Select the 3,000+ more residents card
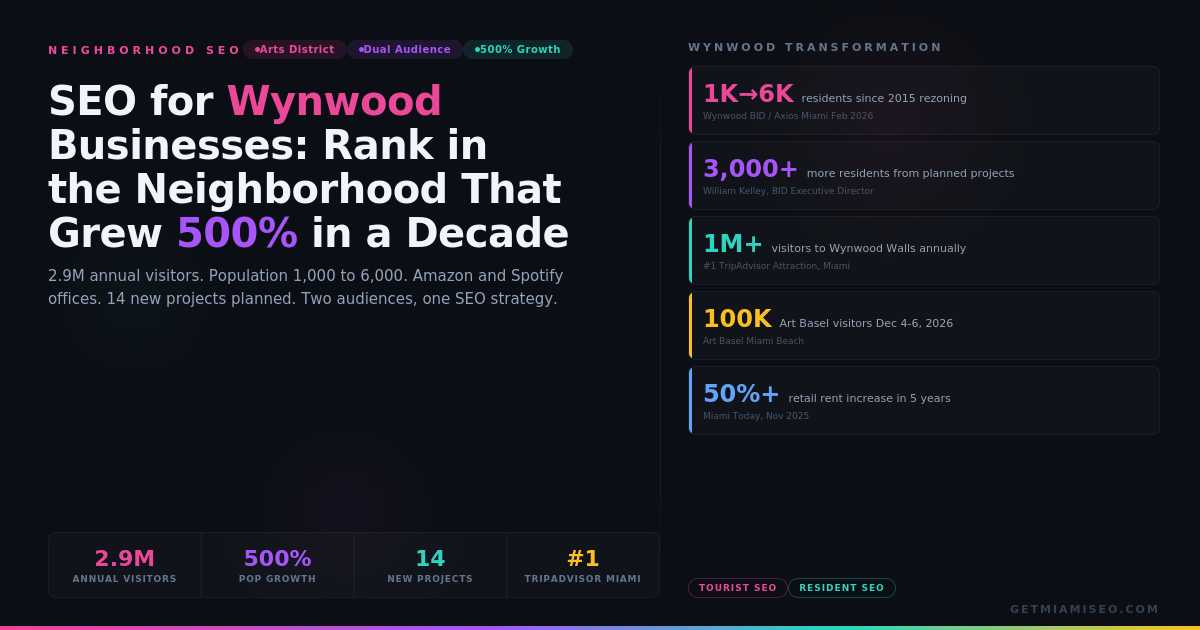Image resolution: width=1200 pixels, height=630 pixels. tap(924, 176)
